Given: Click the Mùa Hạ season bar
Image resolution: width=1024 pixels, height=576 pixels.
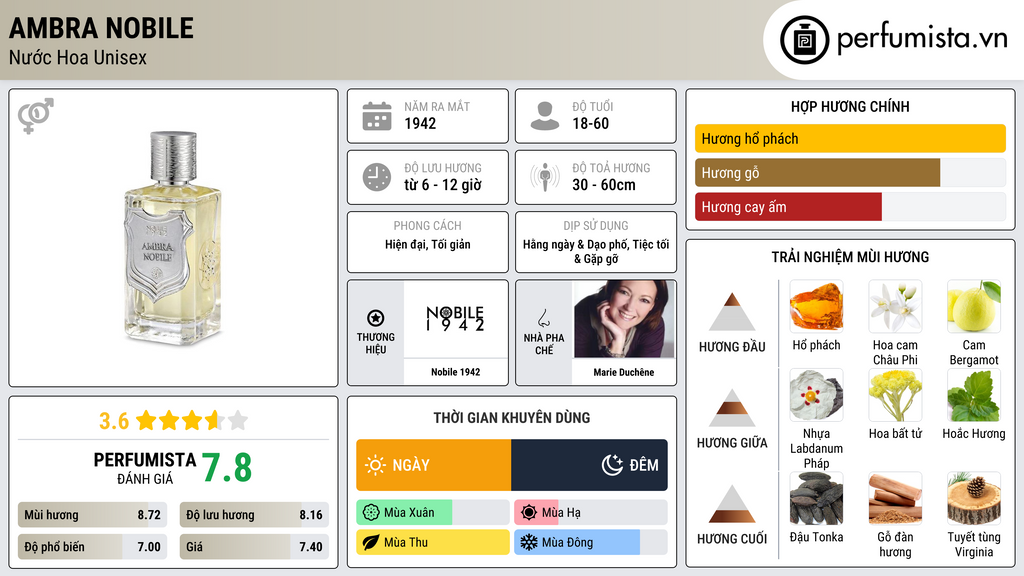Looking at the screenshot, I should click(591, 513).
